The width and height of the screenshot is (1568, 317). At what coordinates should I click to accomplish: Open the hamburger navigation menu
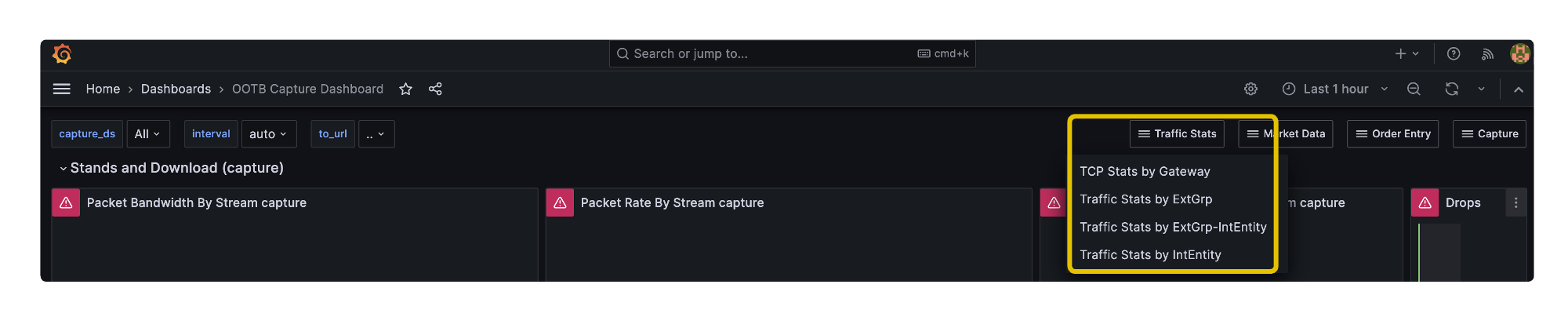[x=62, y=89]
